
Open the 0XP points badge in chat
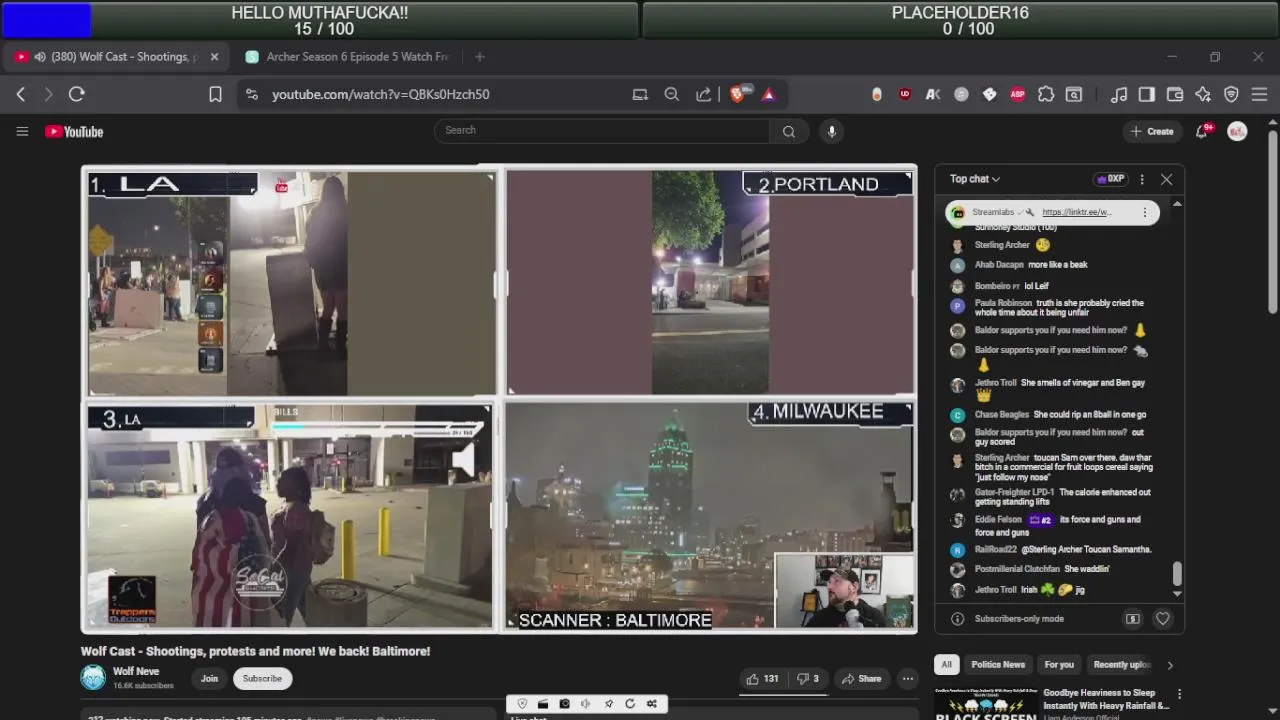pos(1110,179)
